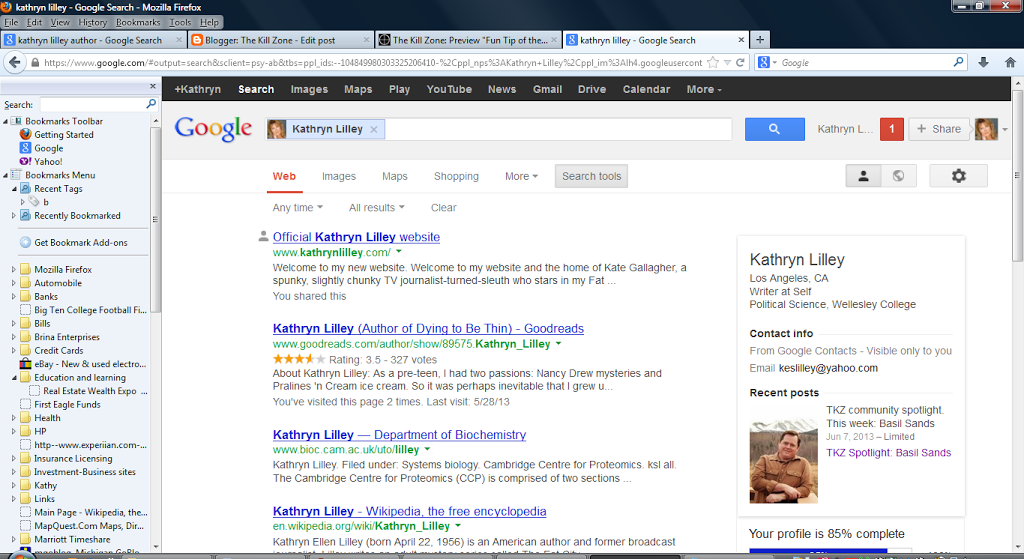Open the Real Estate Wealth Expo bookmark
The image size is (1024, 559).
click(89, 391)
